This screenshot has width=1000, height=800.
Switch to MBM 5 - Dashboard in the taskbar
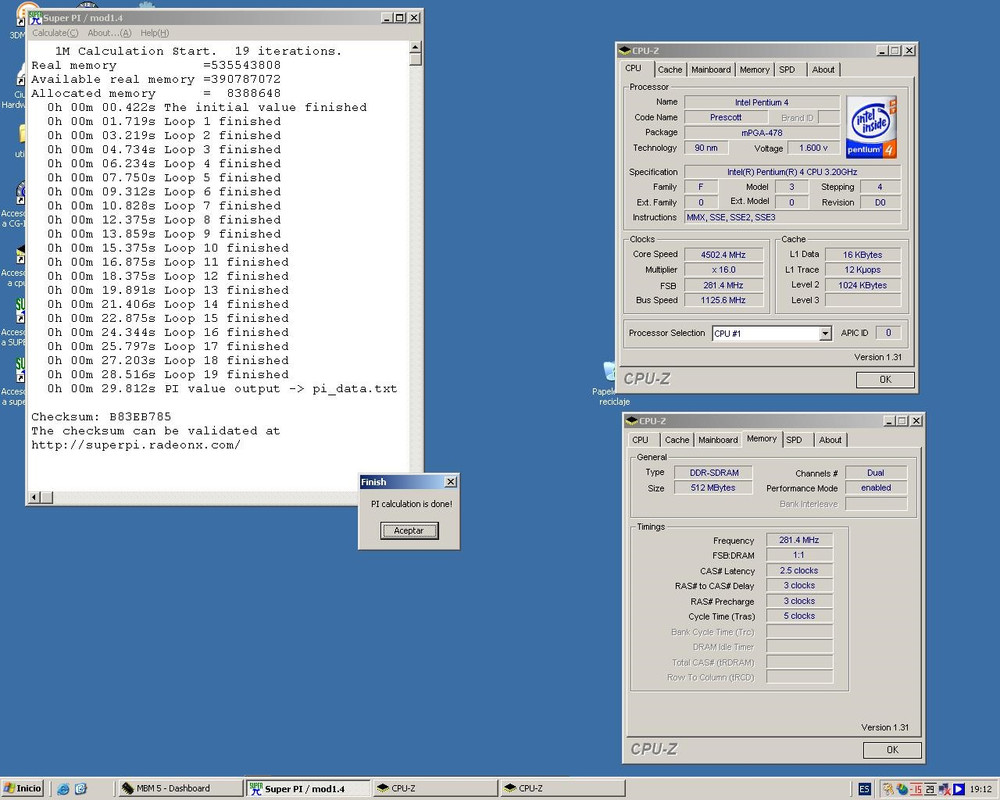tap(179, 789)
